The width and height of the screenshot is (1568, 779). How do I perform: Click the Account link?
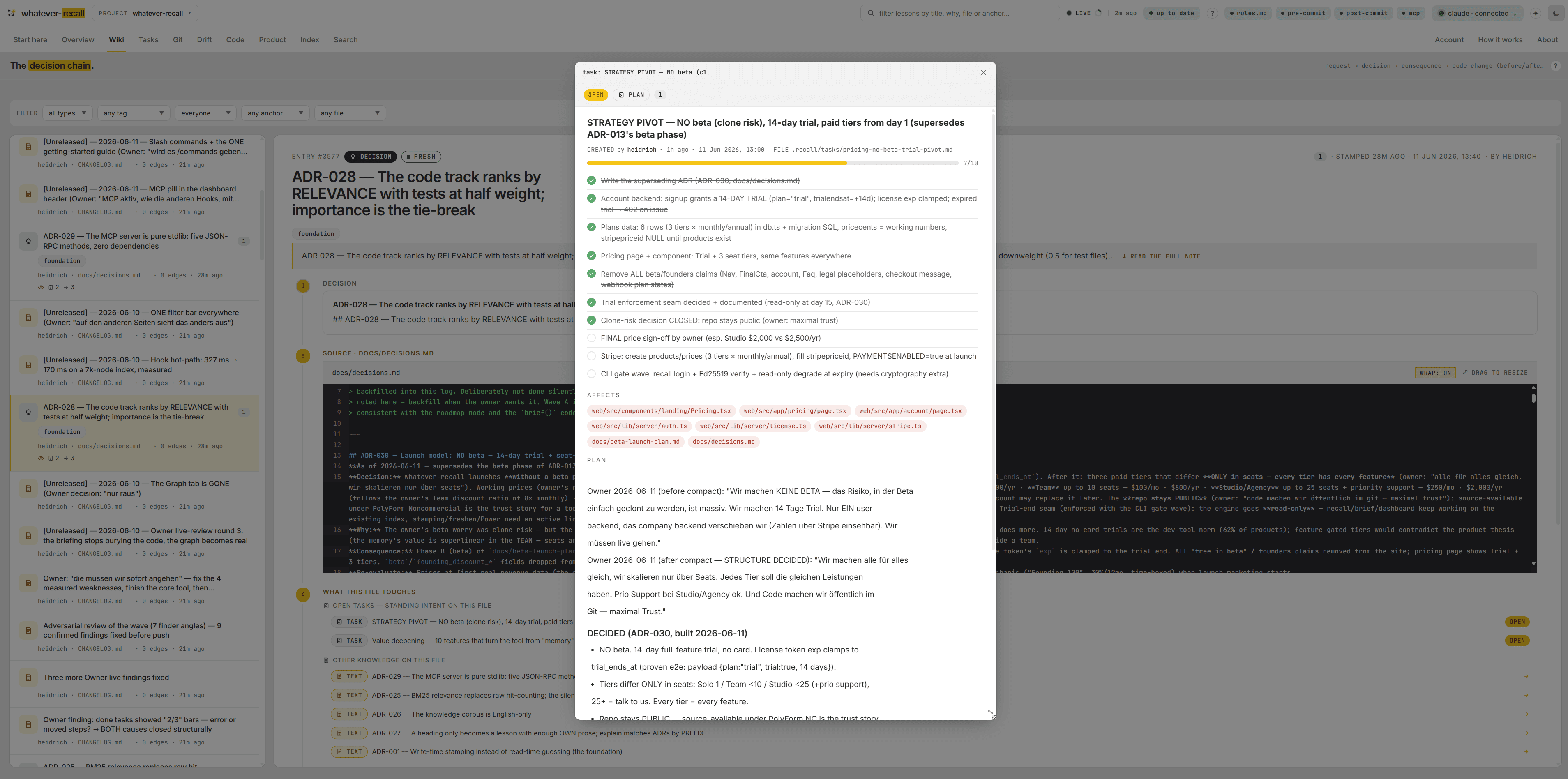point(1449,39)
